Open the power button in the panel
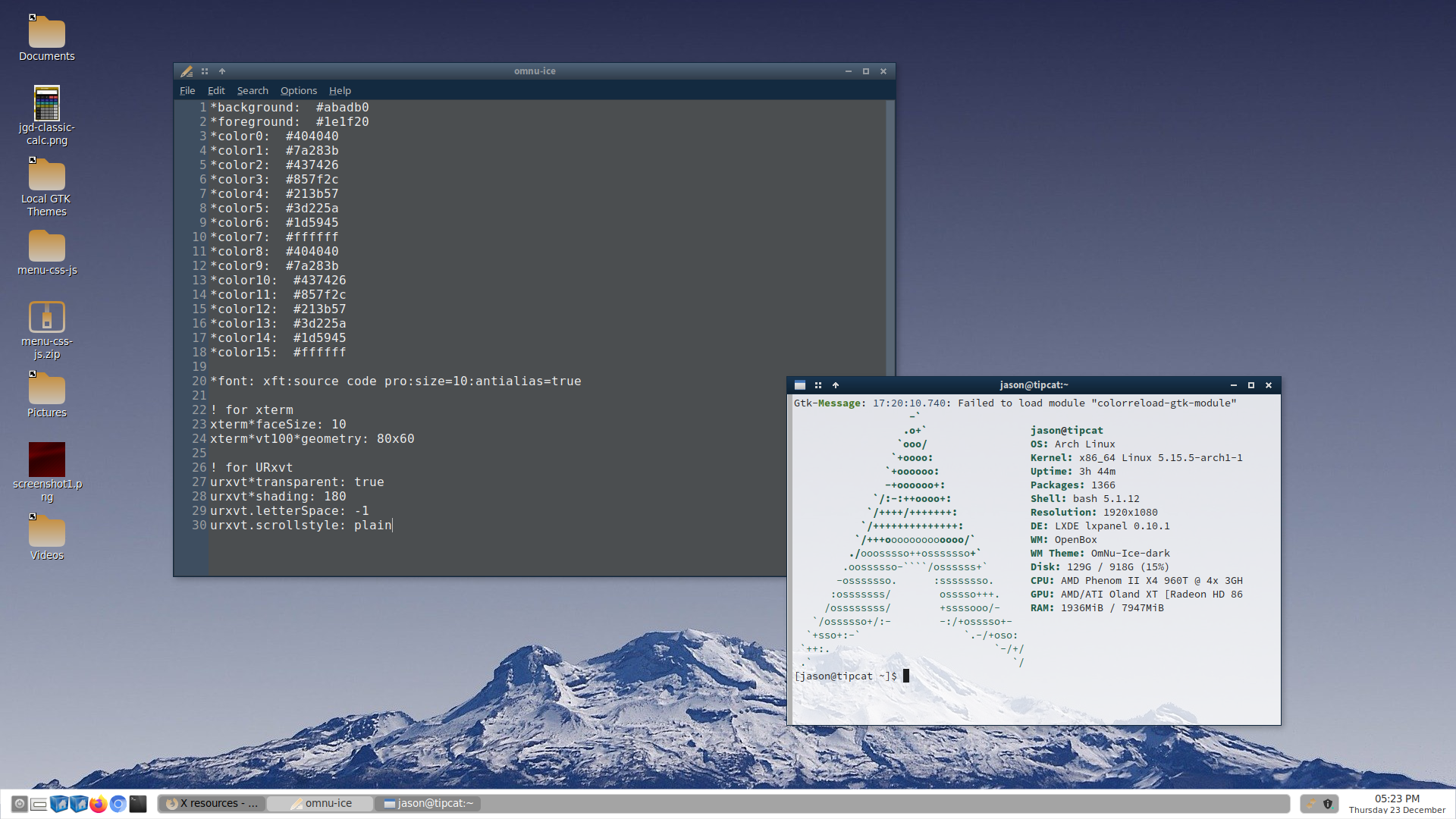 pyautogui.click(x=20, y=804)
